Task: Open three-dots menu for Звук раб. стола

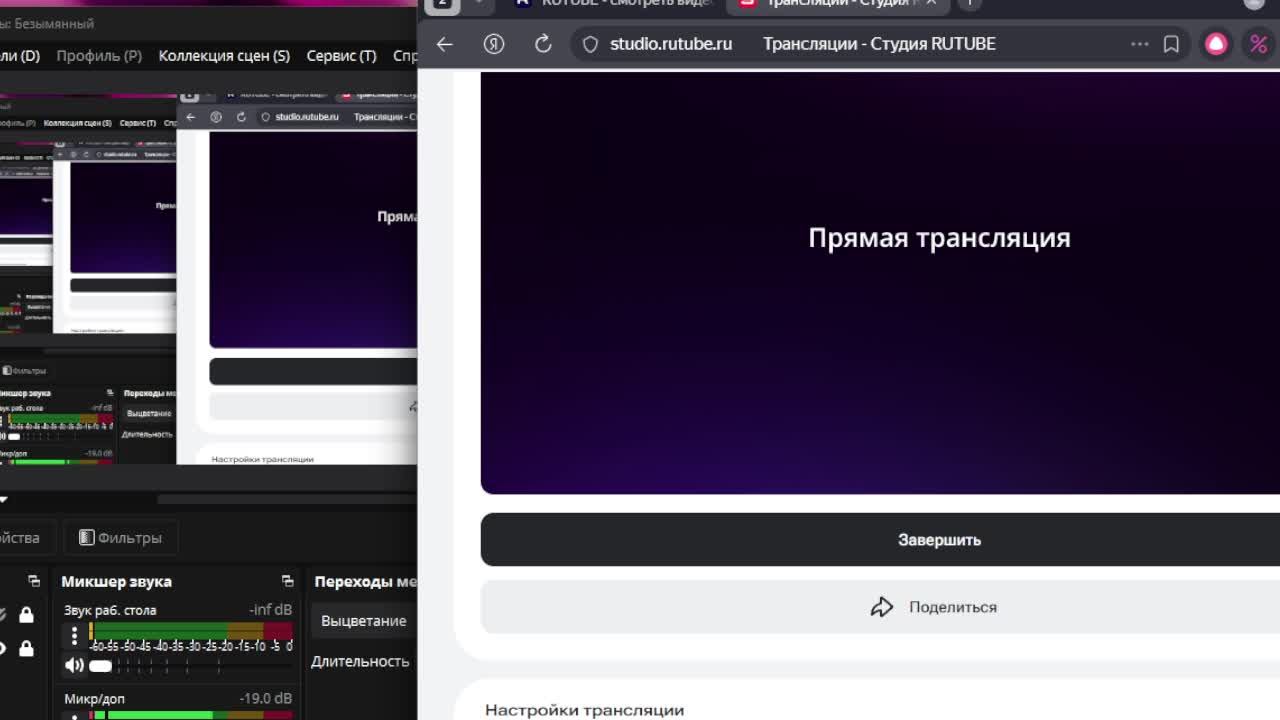Action: pos(74,635)
